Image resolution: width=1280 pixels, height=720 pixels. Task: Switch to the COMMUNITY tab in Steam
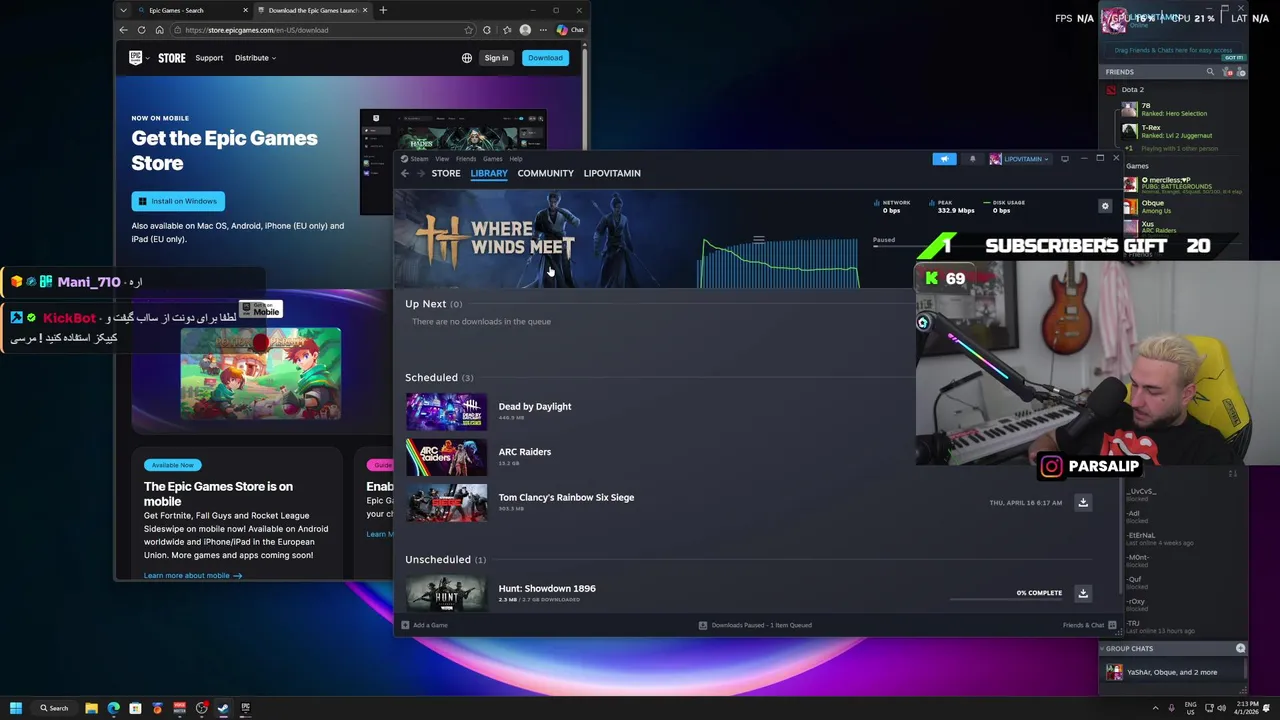(546, 173)
